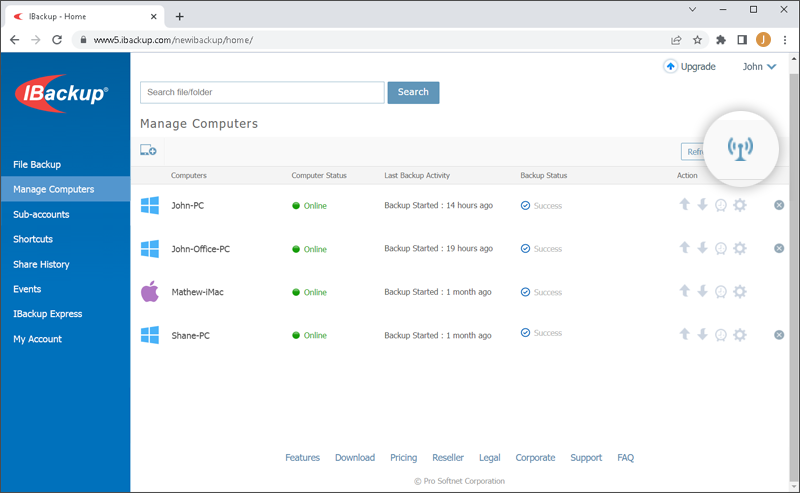This screenshot has height=493, width=800.
Task: Open File Backup in sidebar
Action: point(37,164)
